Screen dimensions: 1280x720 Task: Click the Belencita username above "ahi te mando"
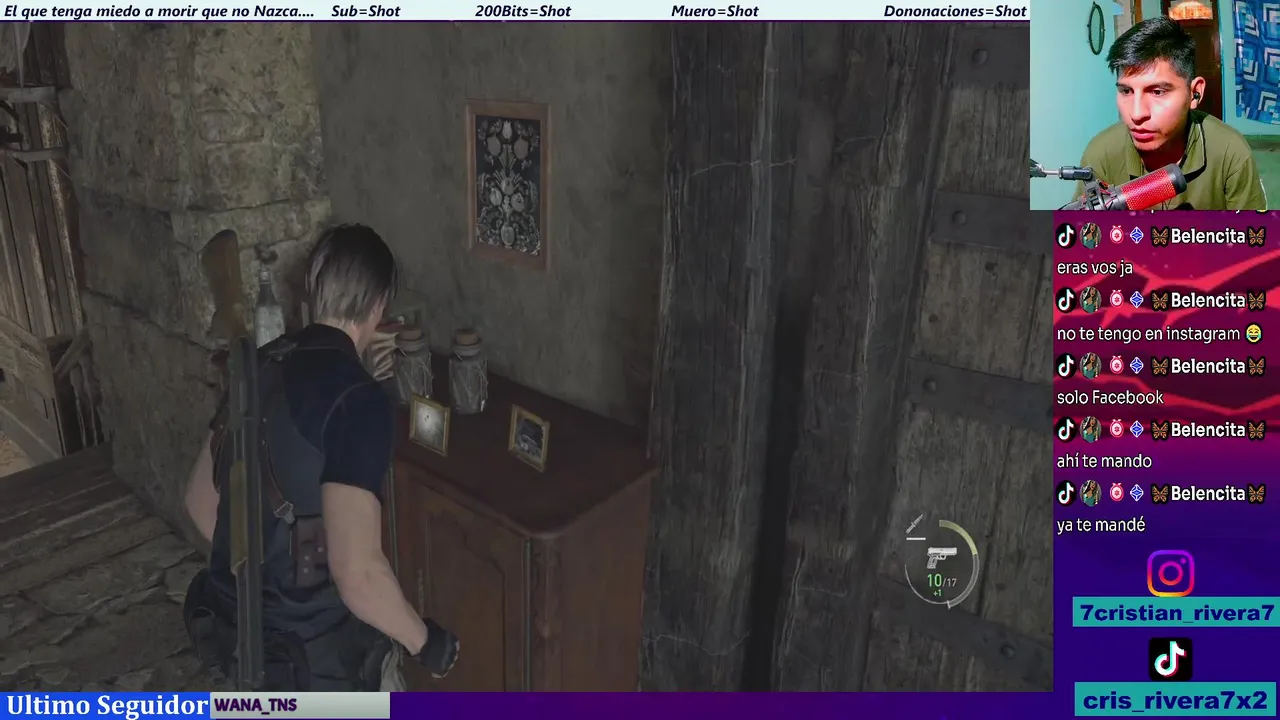tap(1208, 429)
